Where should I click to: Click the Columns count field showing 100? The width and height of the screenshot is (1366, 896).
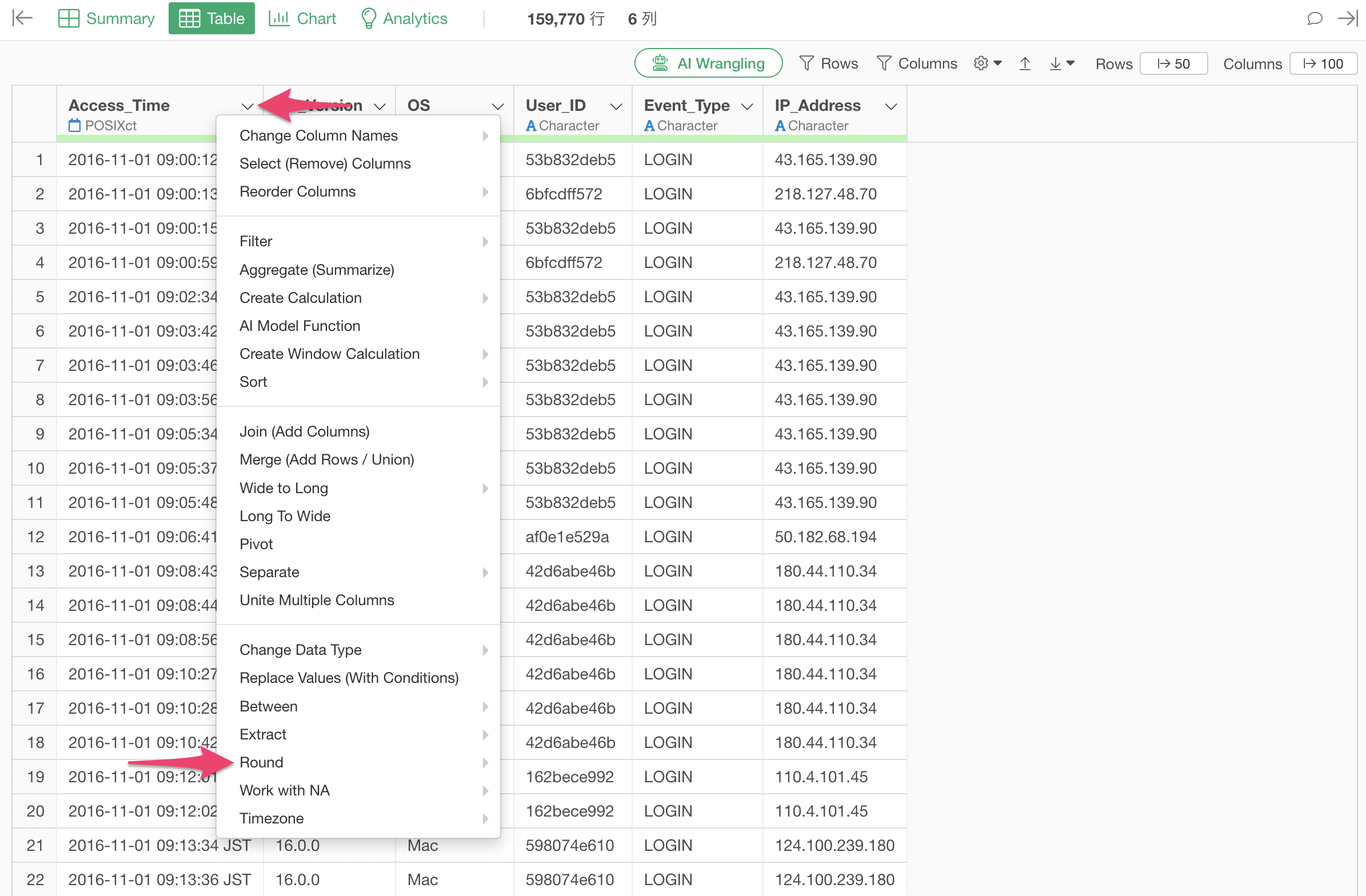pyautogui.click(x=1323, y=63)
